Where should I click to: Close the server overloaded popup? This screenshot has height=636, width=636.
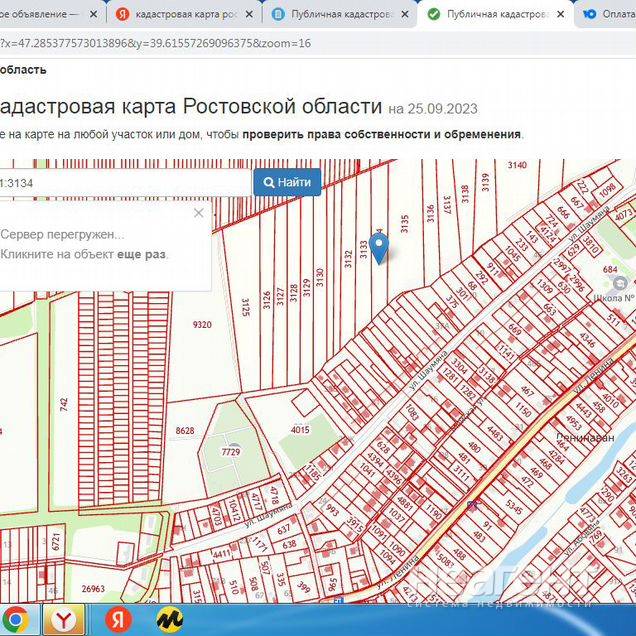198,213
